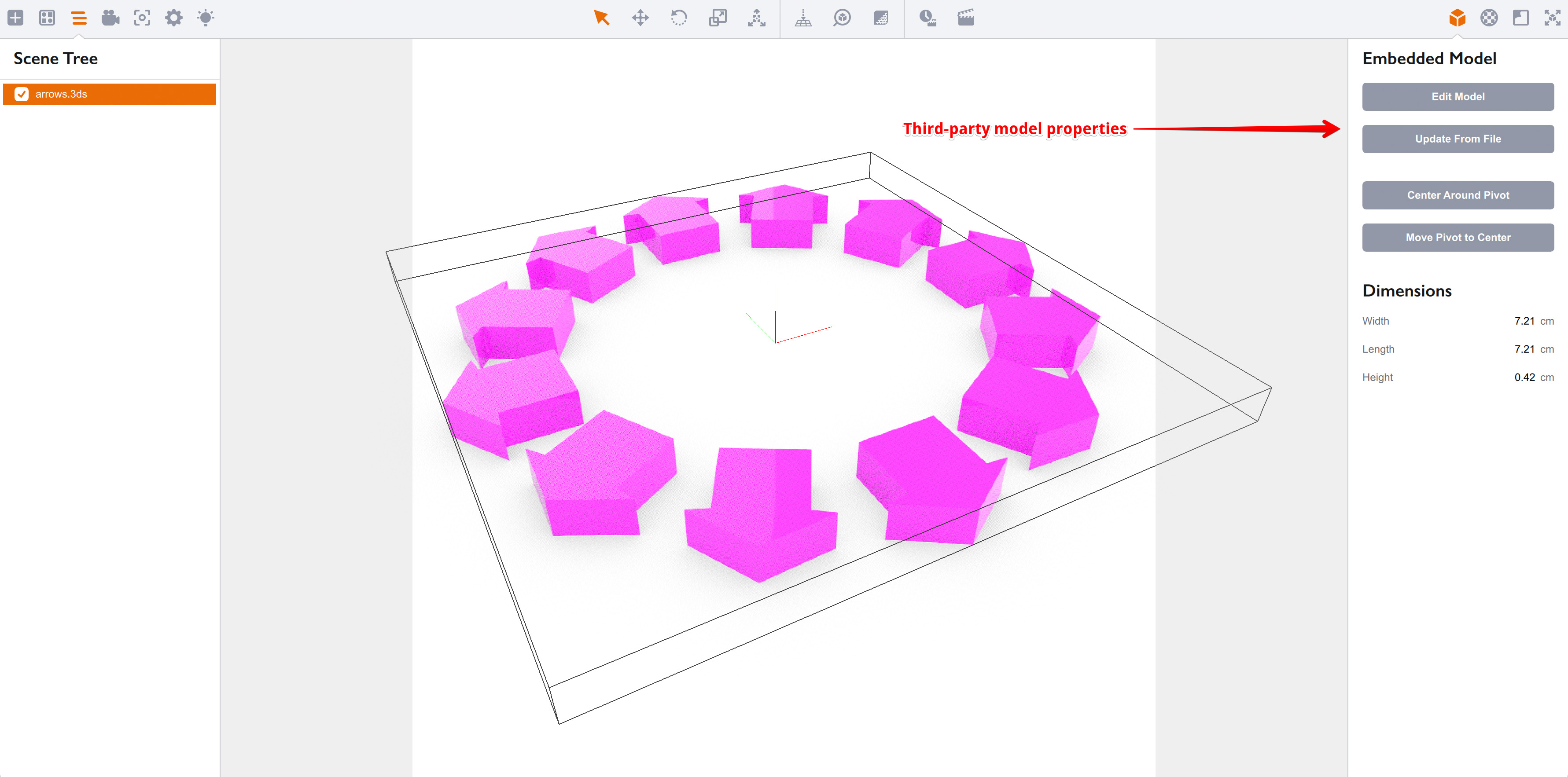Open the add-object plus menu
Image resolution: width=1568 pixels, height=777 pixels.
click(15, 18)
